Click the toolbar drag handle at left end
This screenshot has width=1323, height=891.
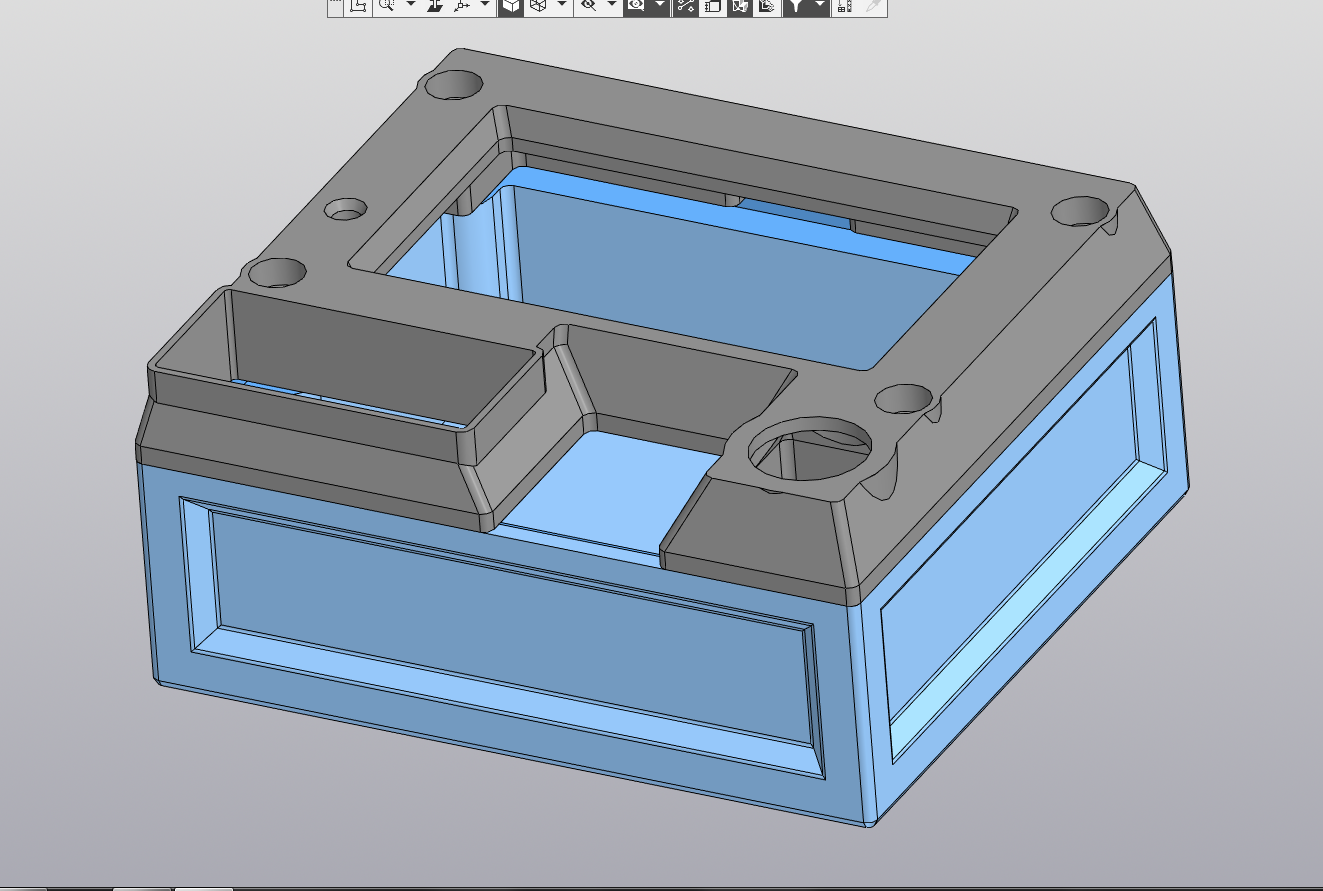(x=335, y=6)
